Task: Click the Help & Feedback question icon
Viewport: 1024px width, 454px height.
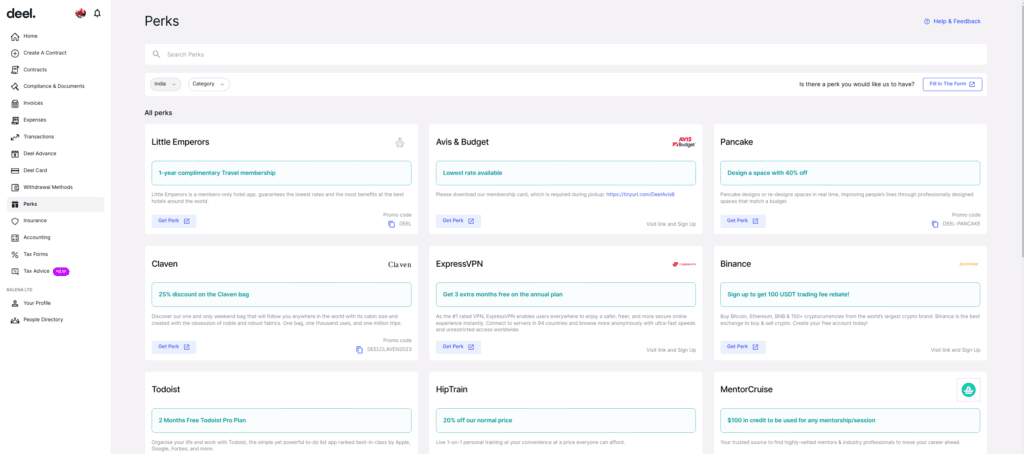Action: (x=927, y=22)
